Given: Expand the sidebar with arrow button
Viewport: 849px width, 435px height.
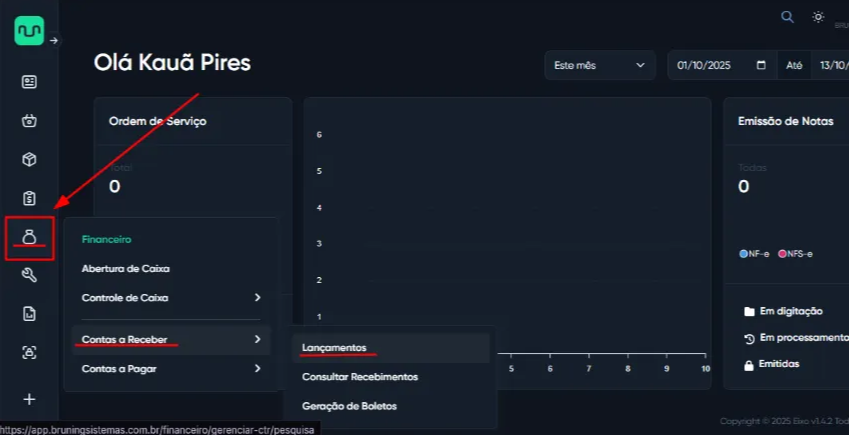Looking at the screenshot, I should coord(54,41).
